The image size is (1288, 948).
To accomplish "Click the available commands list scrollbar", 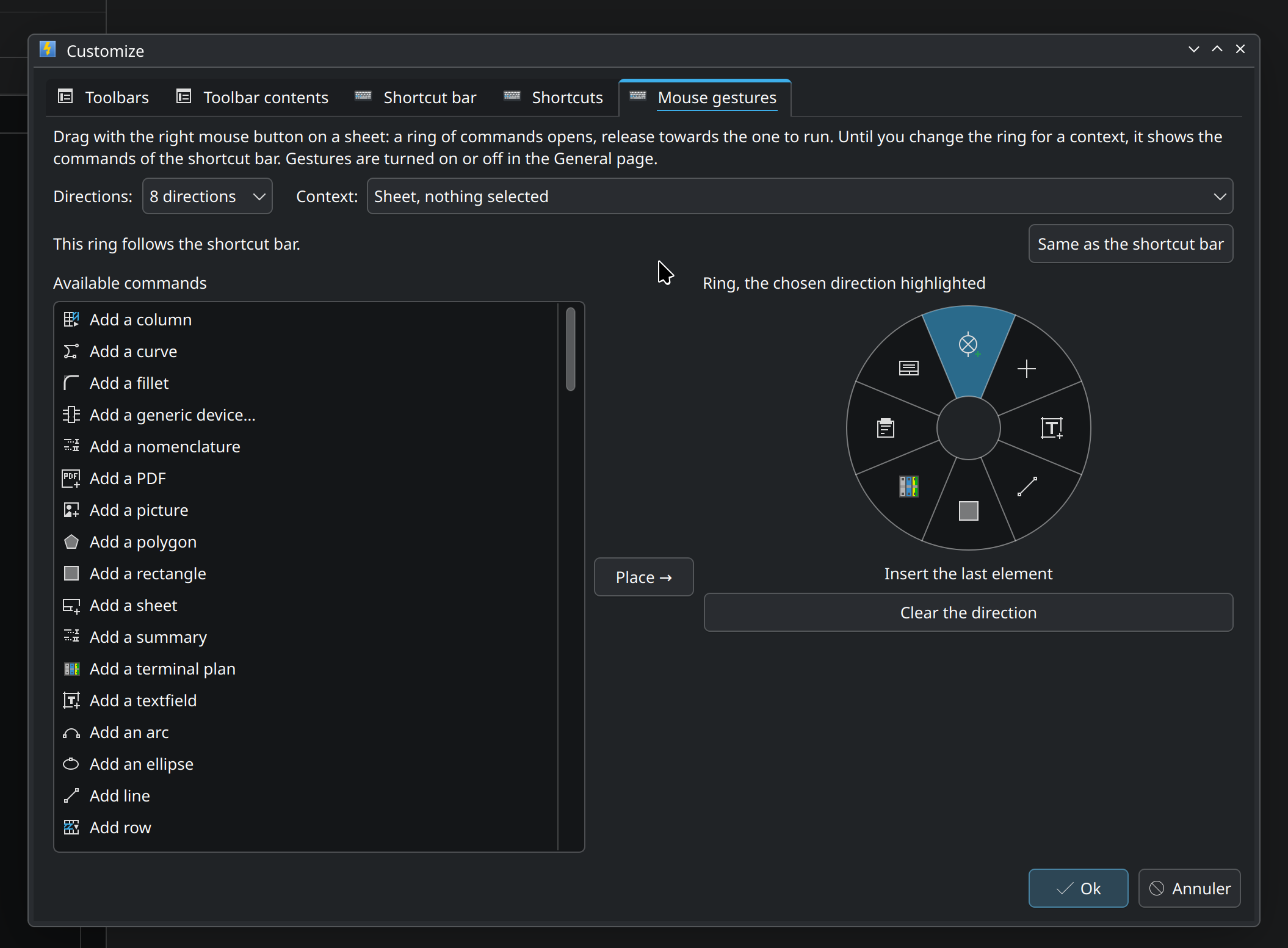I will pos(571,349).
